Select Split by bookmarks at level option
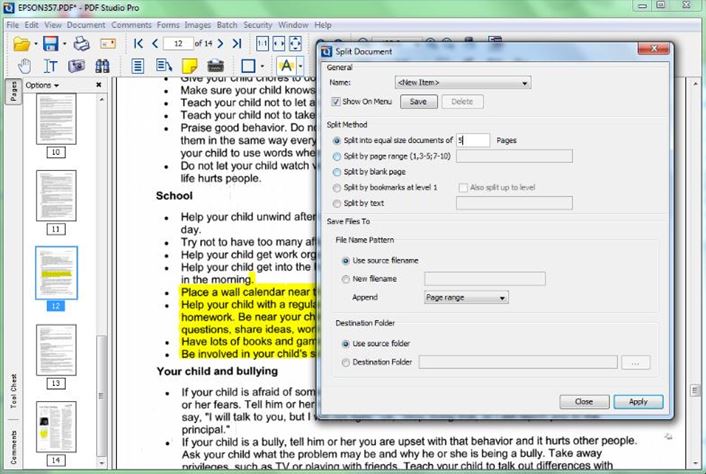The height and width of the screenshot is (474, 706). click(x=336, y=188)
